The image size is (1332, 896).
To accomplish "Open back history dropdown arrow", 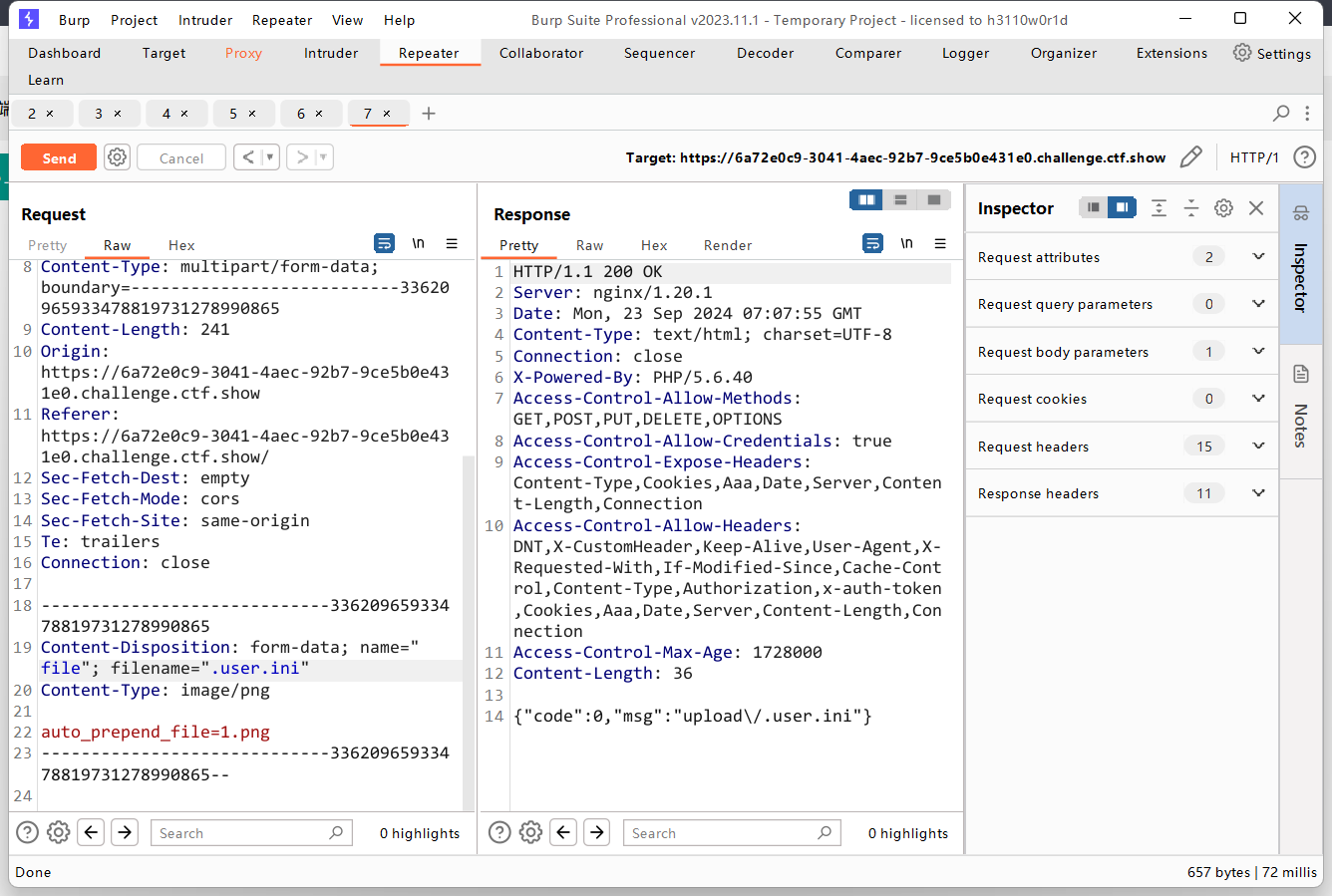I will coord(269,157).
